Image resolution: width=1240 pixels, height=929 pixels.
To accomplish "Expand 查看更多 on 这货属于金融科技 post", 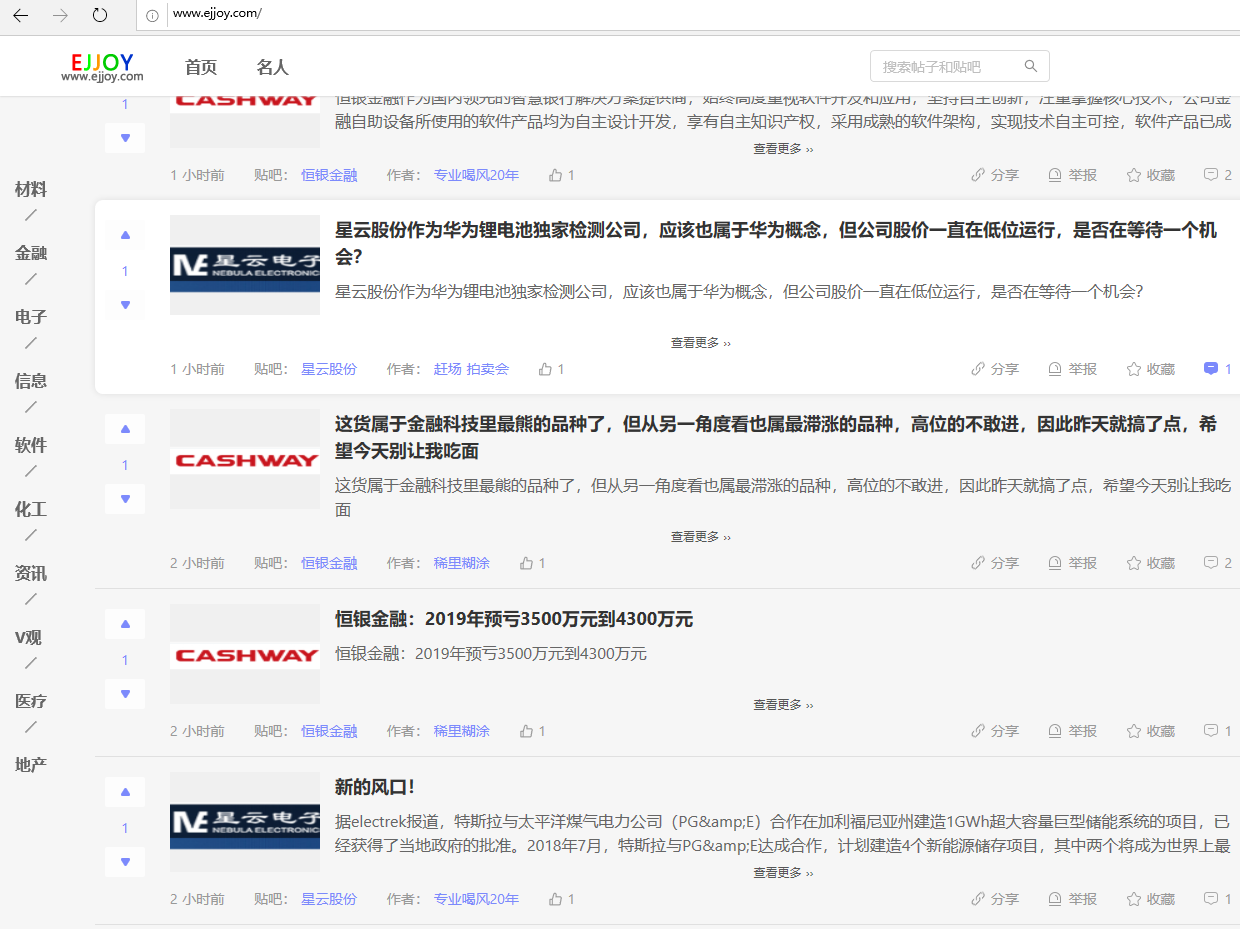I will 701,537.
